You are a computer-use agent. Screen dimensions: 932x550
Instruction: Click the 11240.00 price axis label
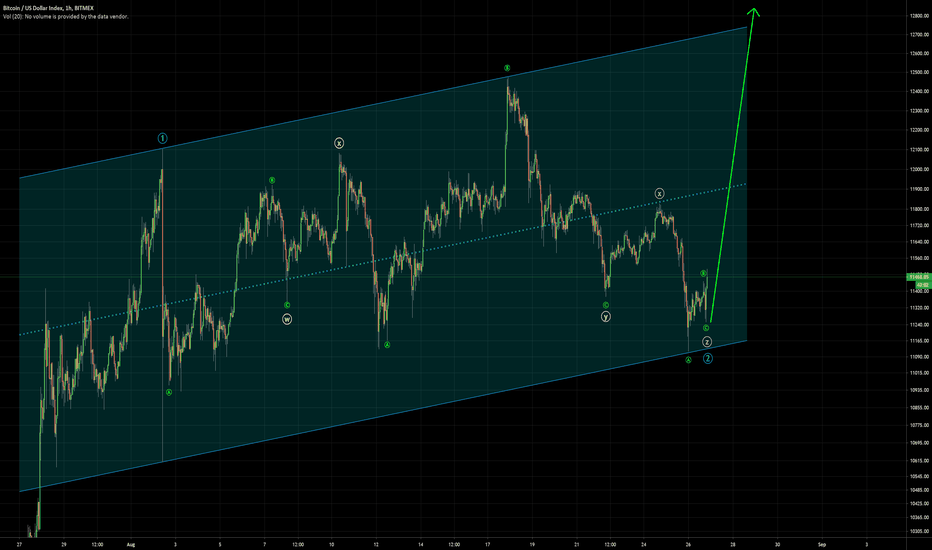pyautogui.click(x=919, y=325)
